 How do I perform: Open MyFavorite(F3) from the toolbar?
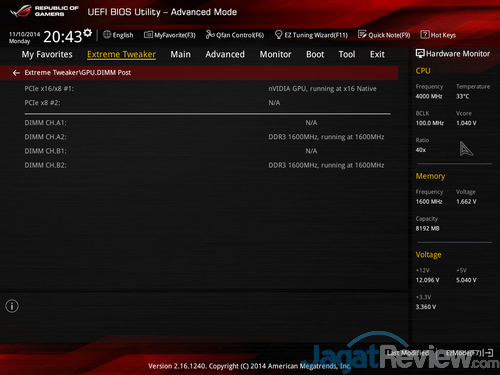coord(170,35)
